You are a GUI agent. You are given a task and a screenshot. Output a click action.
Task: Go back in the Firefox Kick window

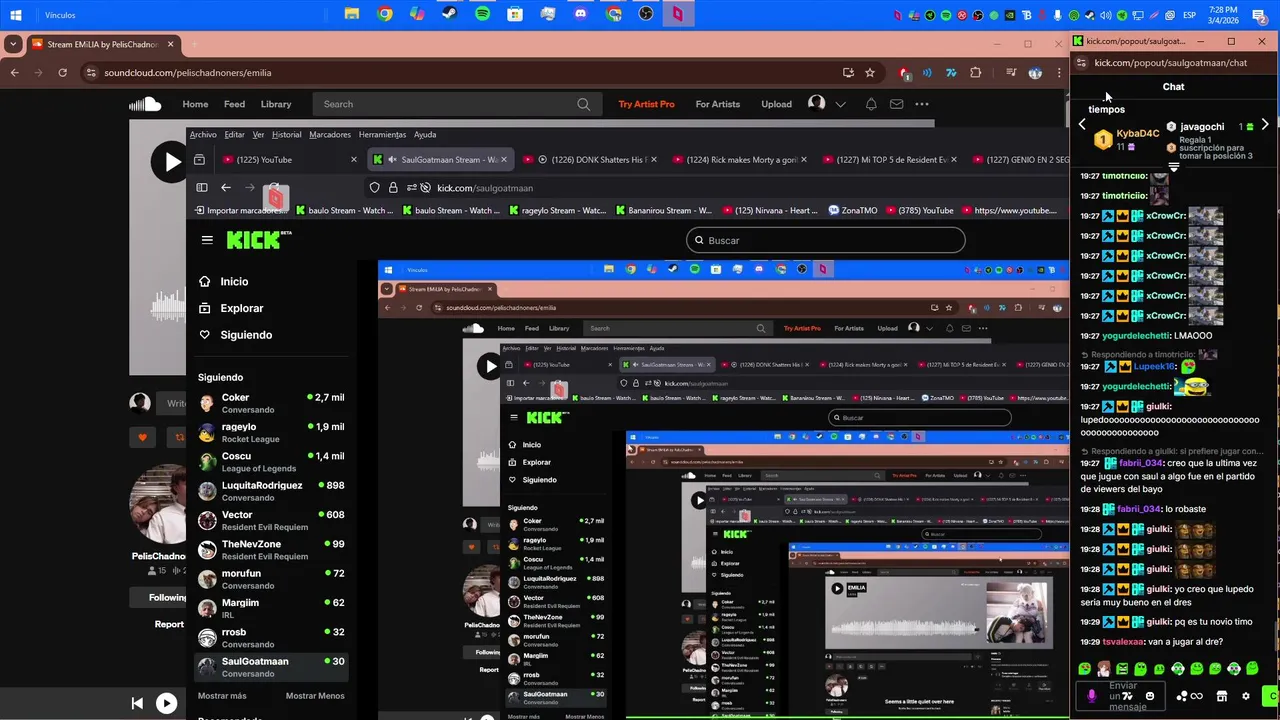pos(226,187)
